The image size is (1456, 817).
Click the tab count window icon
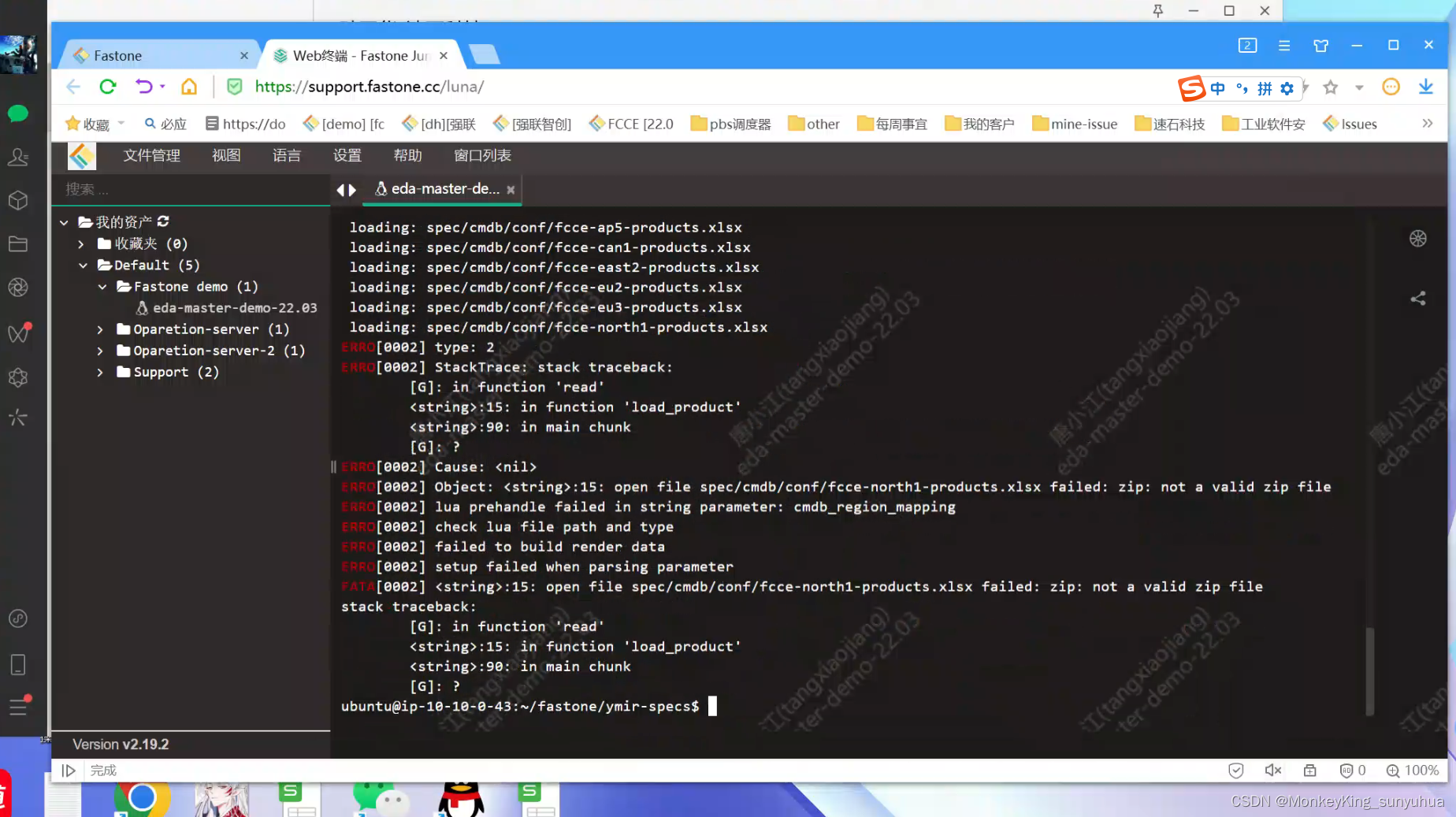click(1247, 46)
